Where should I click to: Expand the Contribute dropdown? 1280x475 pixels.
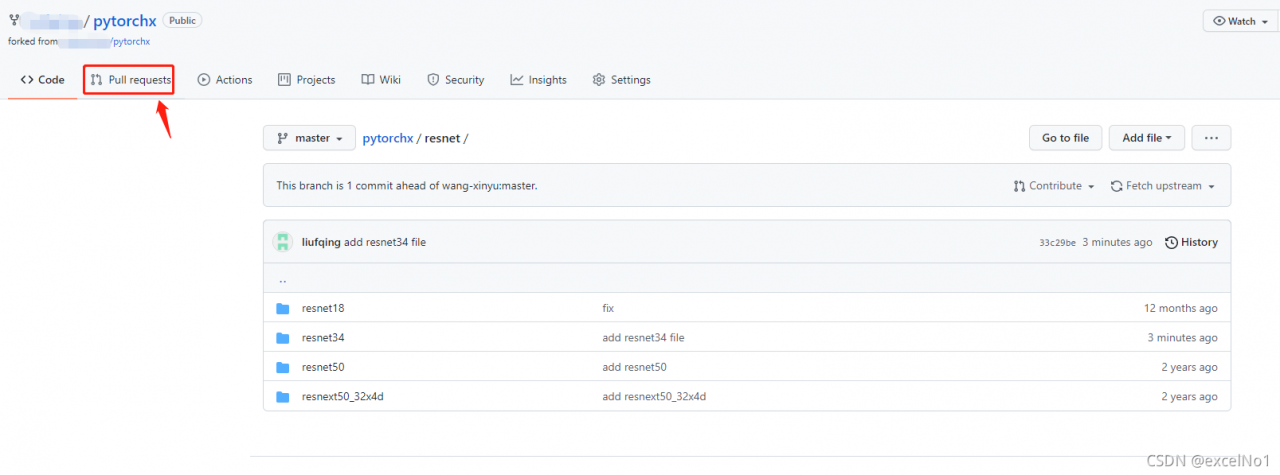pyautogui.click(x=1054, y=186)
